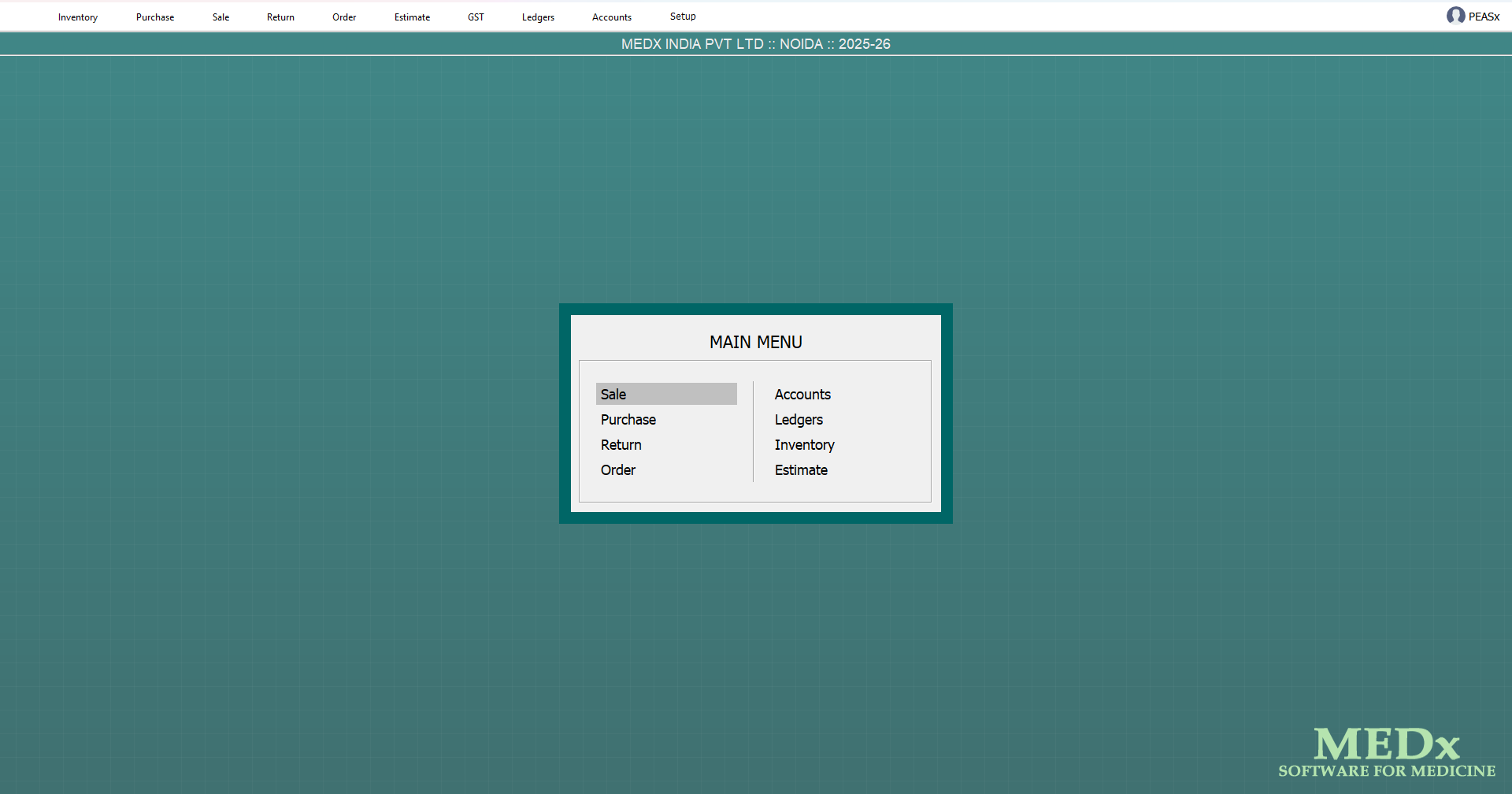
Task: Open the Return menu in top bar
Action: click(280, 17)
